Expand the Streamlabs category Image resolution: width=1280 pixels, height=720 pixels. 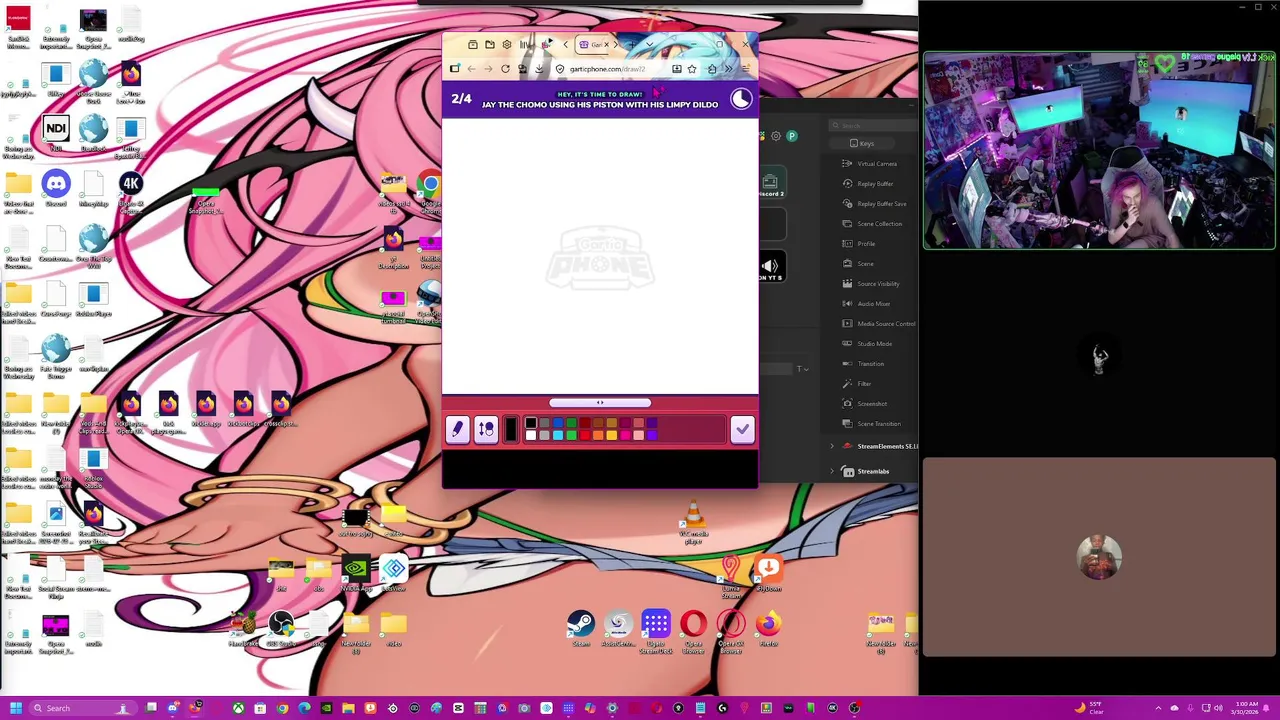pos(832,471)
